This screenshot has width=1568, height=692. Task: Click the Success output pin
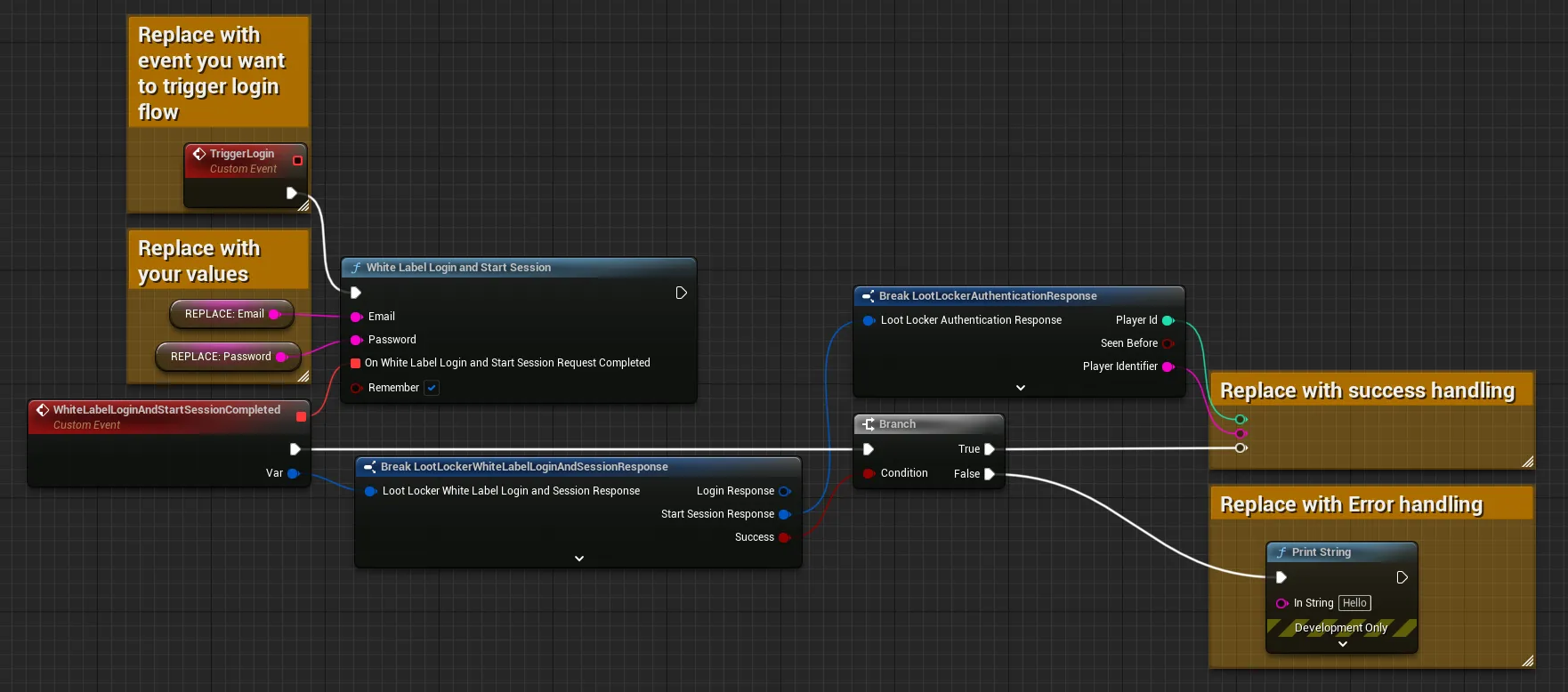[785, 537]
